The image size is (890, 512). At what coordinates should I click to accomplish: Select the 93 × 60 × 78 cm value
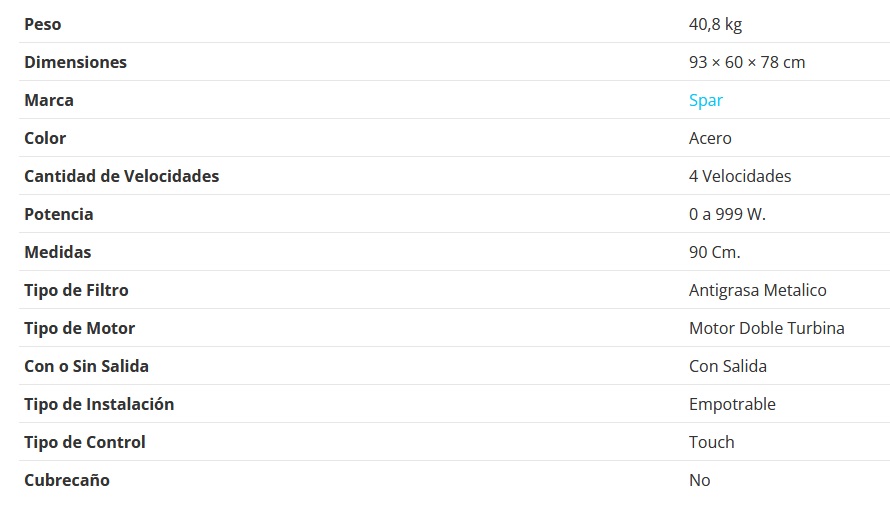point(747,62)
